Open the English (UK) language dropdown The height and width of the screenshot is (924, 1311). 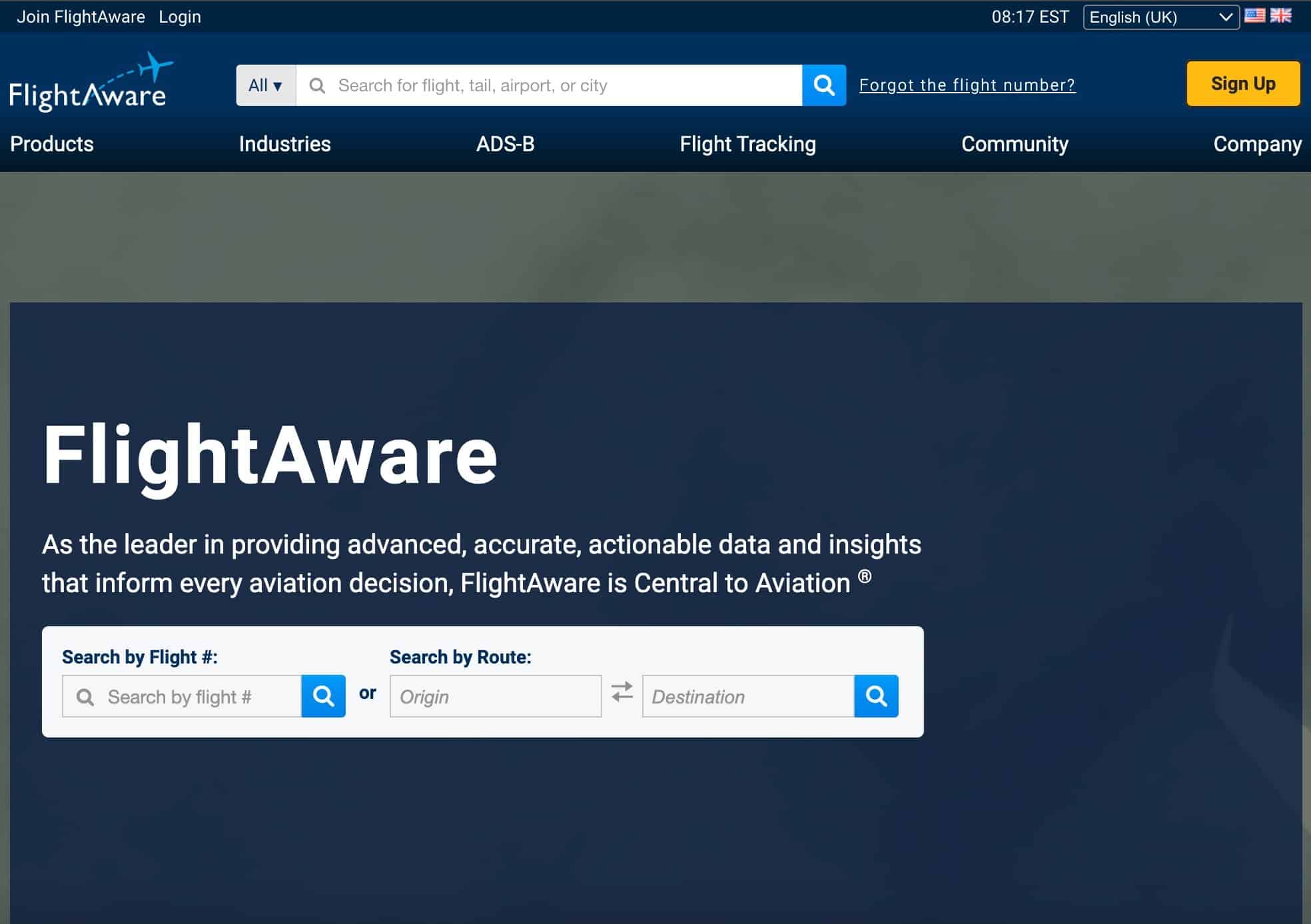[x=1161, y=17]
